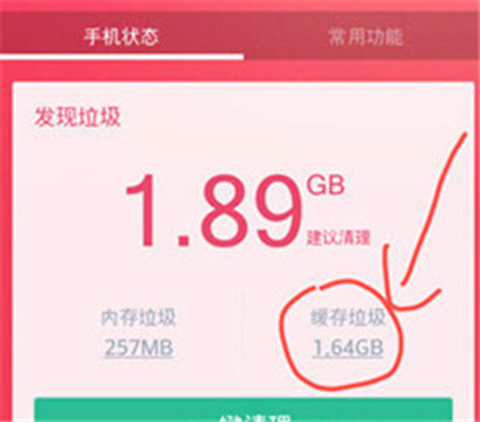Switch to the 手机状态 tab
This screenshot has width=480, height=422.
pyautogui.click(x=121, y=36)
